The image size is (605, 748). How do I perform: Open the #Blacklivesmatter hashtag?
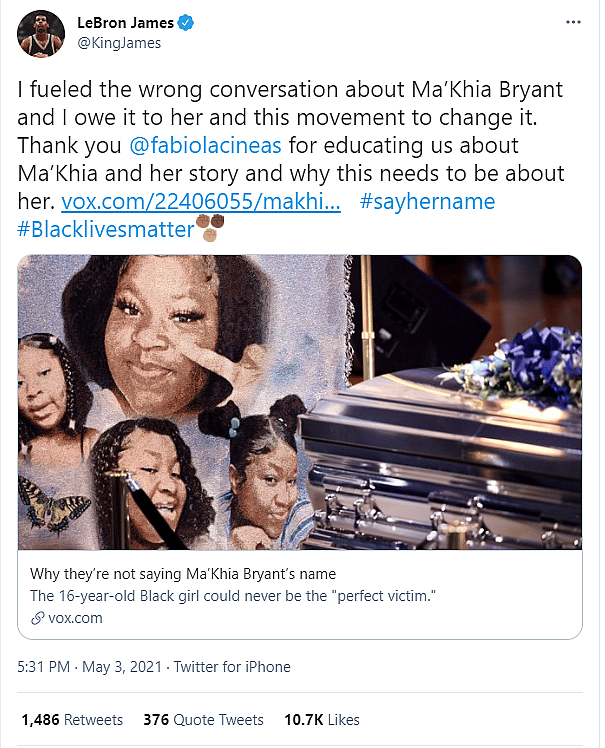click(106, 229)
